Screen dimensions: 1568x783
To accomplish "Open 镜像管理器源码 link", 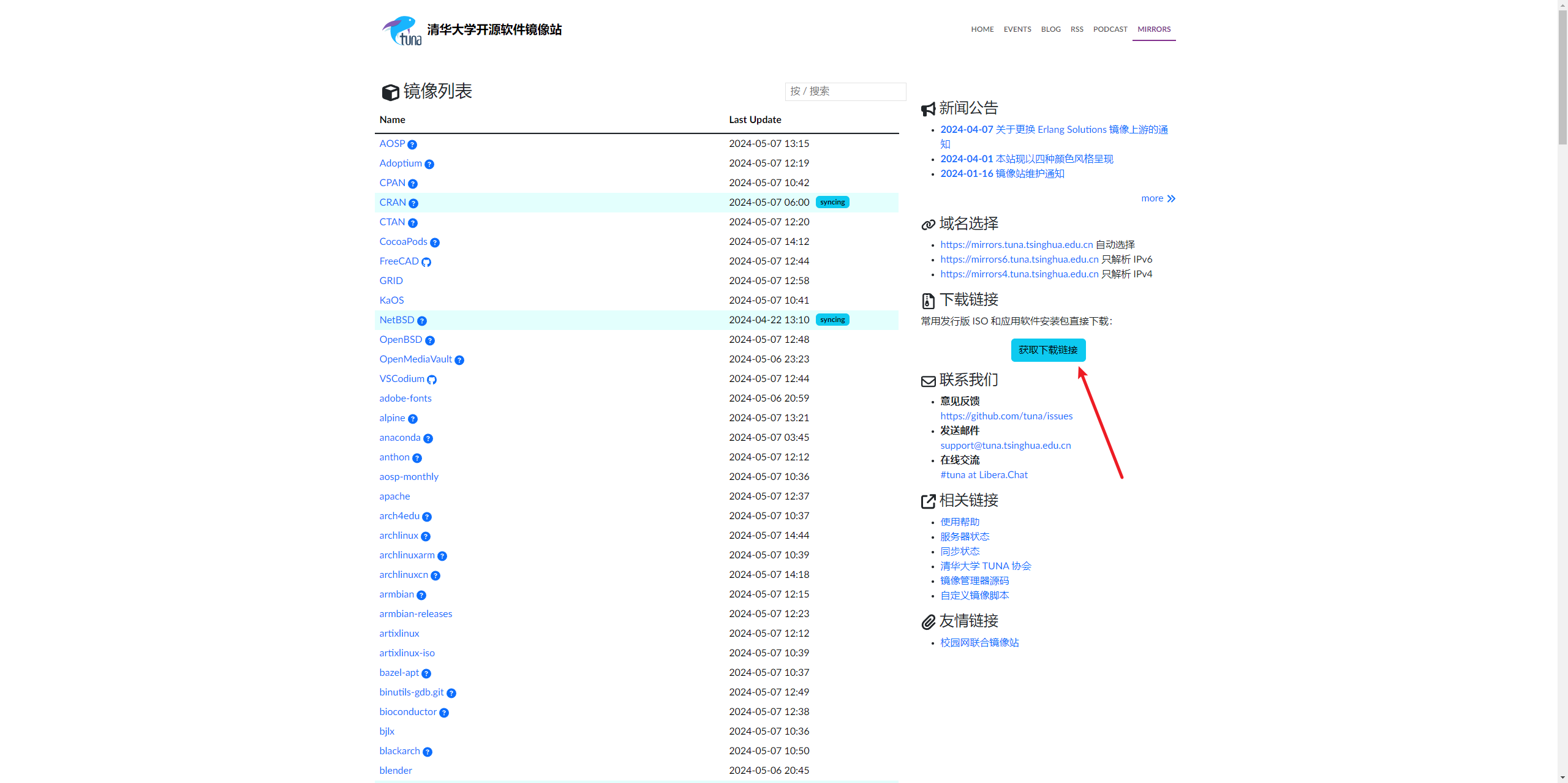I will tap(974, 580).
